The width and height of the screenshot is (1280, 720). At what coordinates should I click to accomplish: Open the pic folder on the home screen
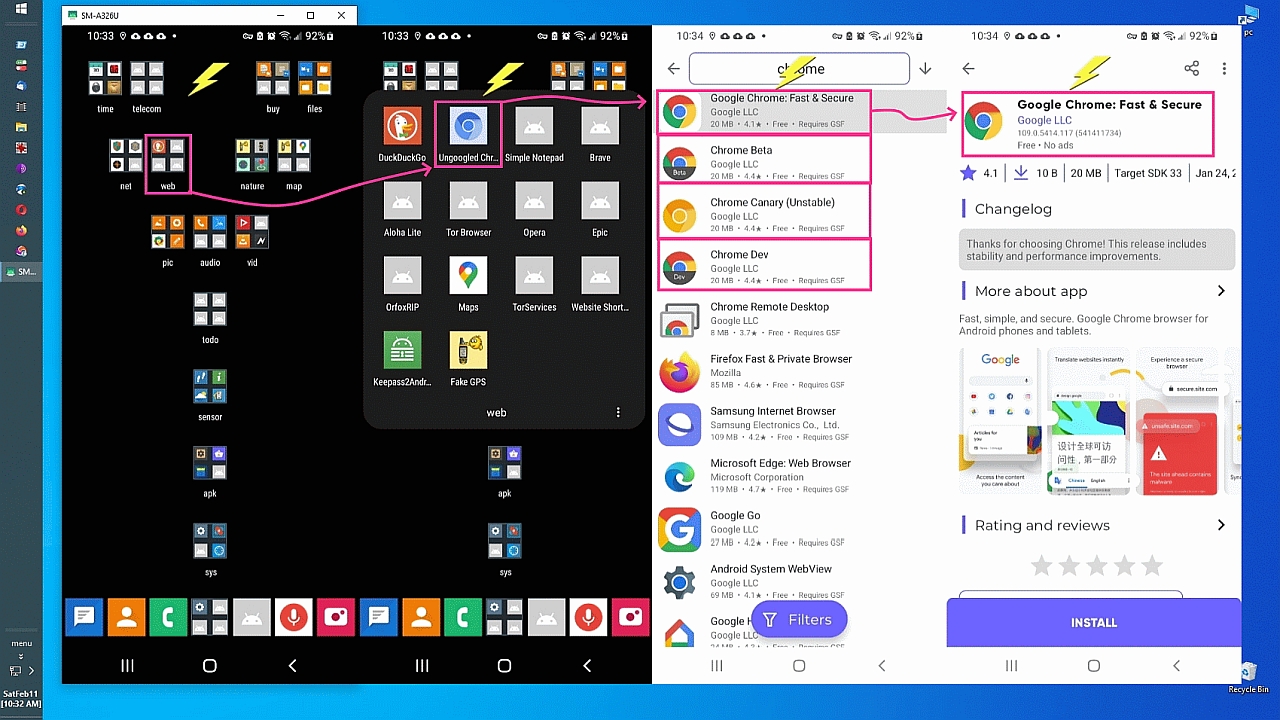[167, 241]
